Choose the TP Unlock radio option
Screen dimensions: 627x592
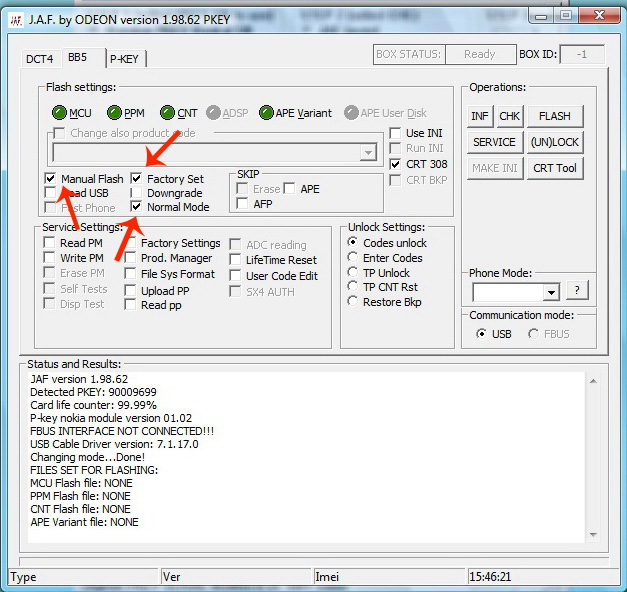click(x=352, y=272)
